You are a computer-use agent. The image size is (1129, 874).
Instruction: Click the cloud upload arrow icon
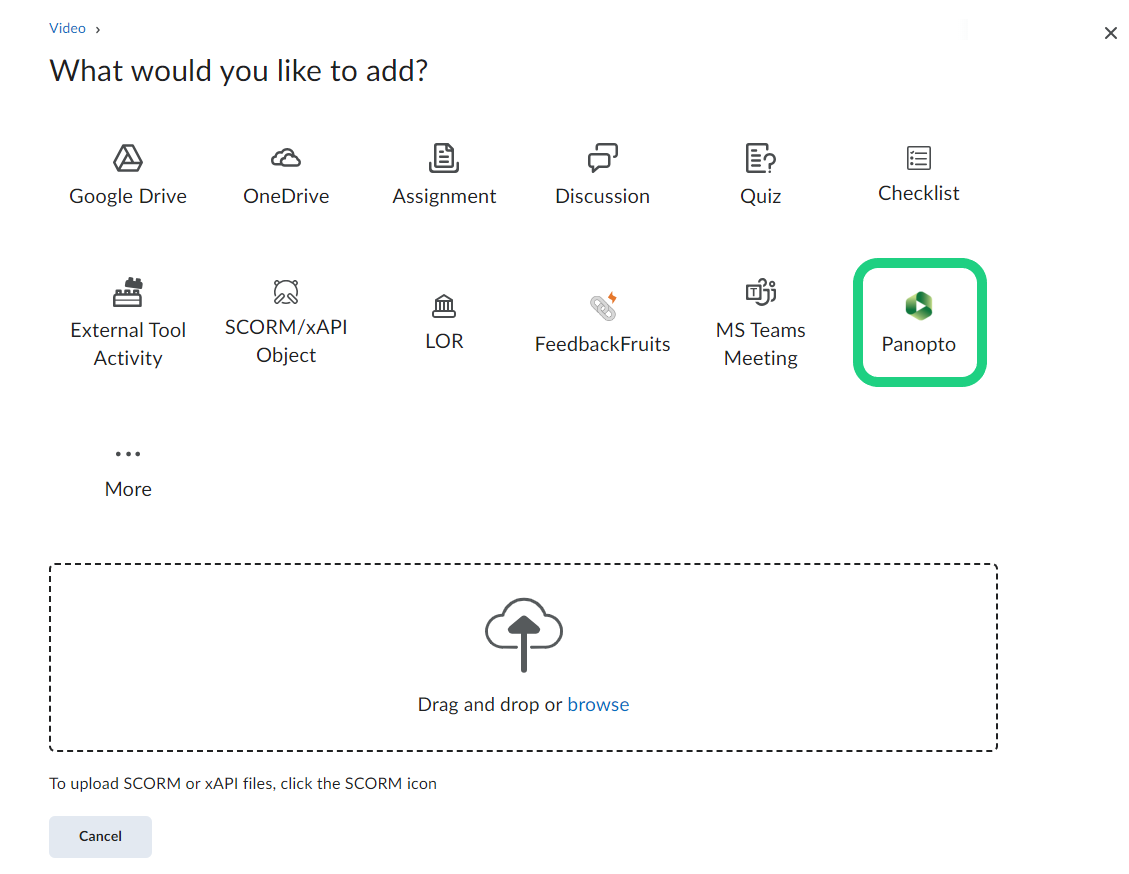[x=524, y=635]
